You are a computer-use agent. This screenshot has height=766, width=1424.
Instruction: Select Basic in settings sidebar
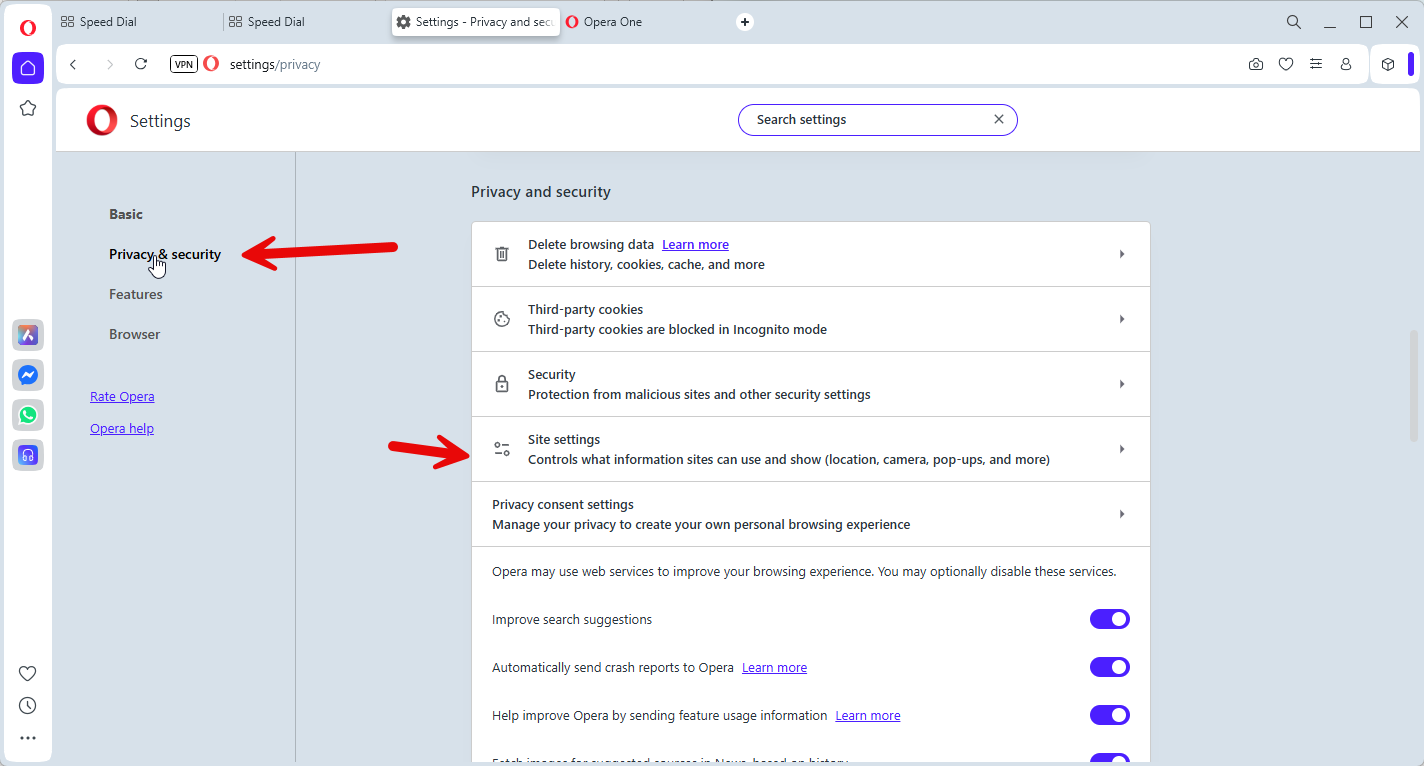(126, 214)
